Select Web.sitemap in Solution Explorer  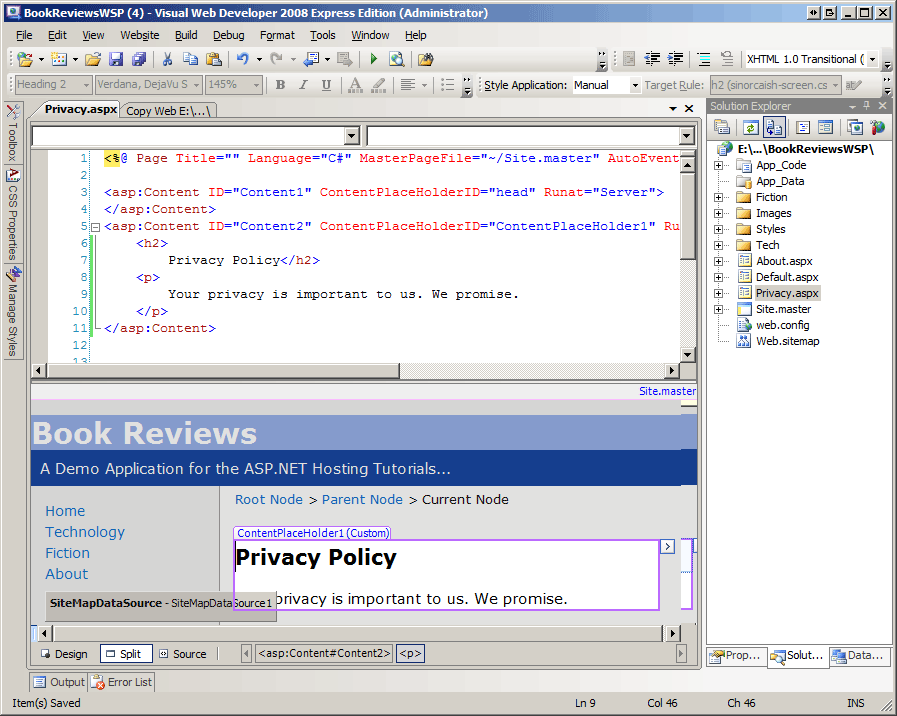click(x=786, y=341)
